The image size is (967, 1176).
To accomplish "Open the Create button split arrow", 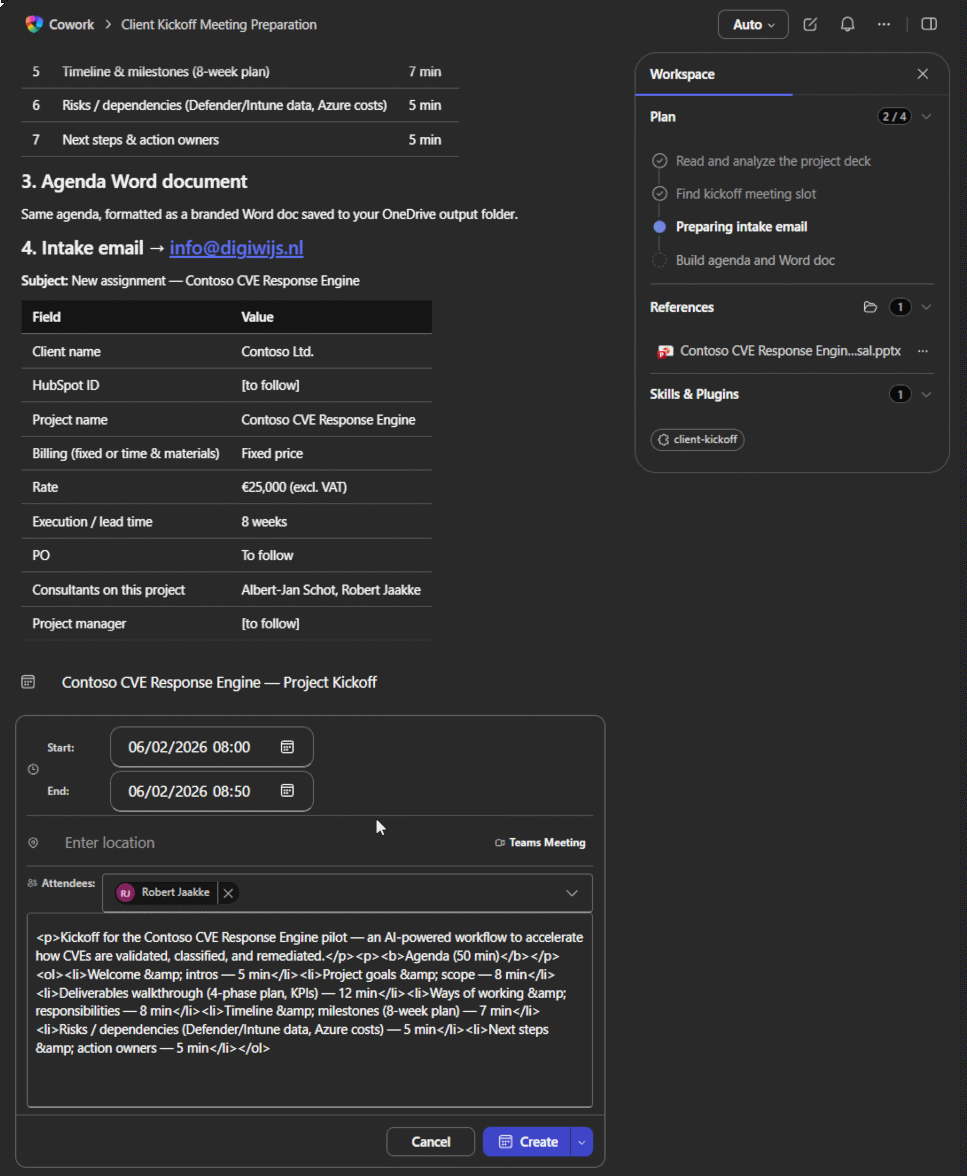I will pos(581,1142).
